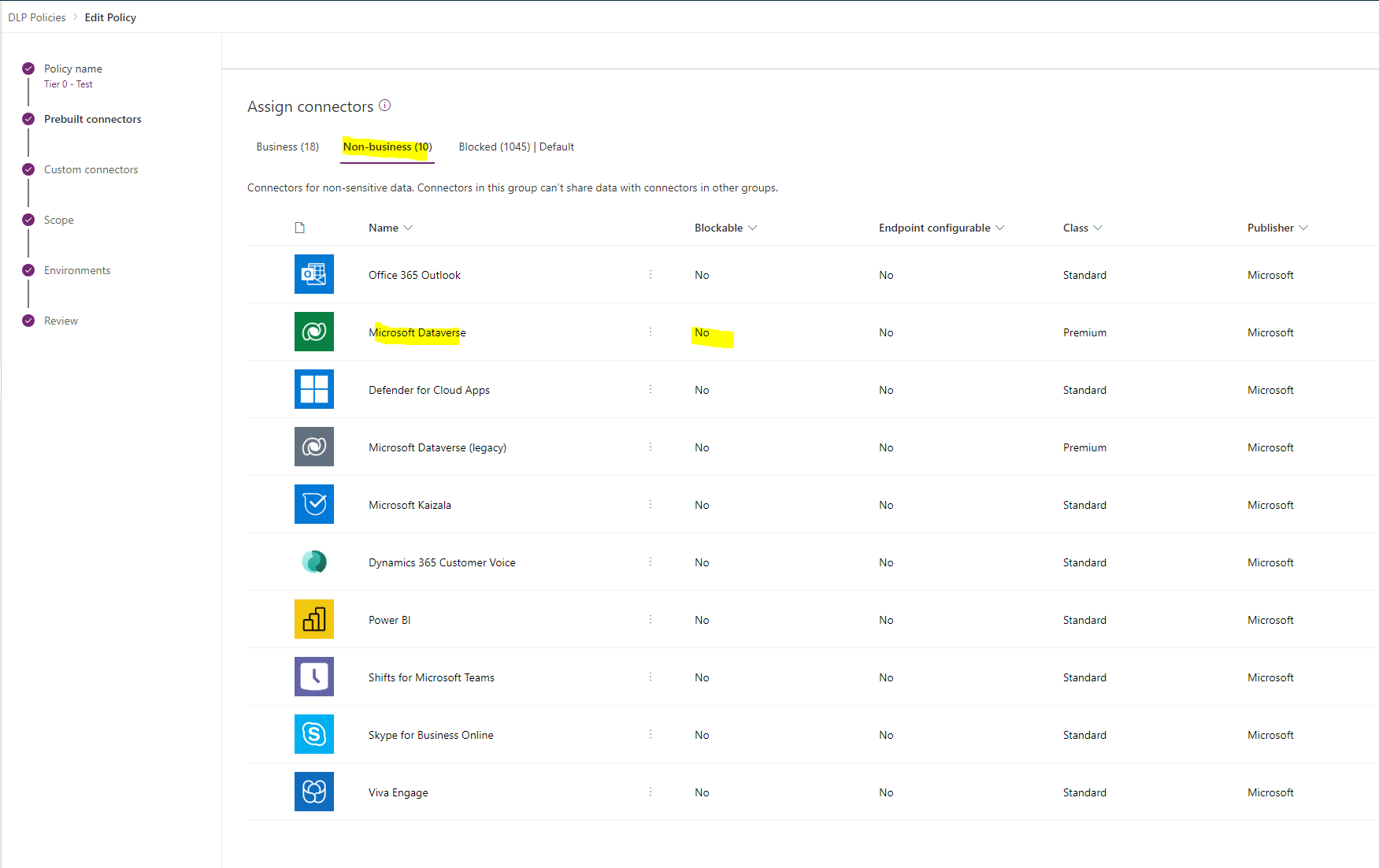Viewport: 1379px width, 868px height.
Task: Click the Shifts for Microsoft Teams icon
Action: [x=313, y=677]
